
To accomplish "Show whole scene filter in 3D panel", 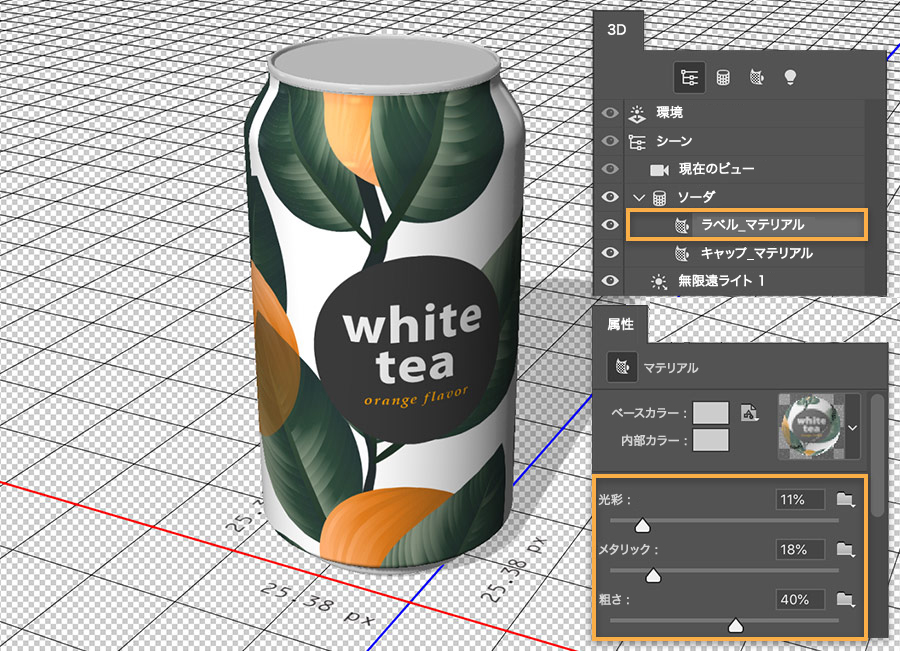I will tap(689, 77).
